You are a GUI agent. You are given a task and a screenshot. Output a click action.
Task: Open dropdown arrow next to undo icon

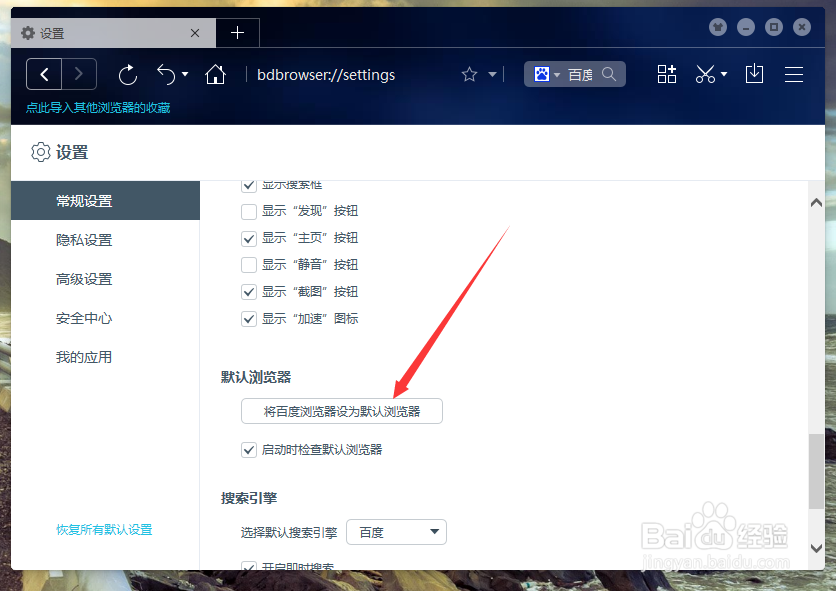pyautogui.click(x=185, y=74)
